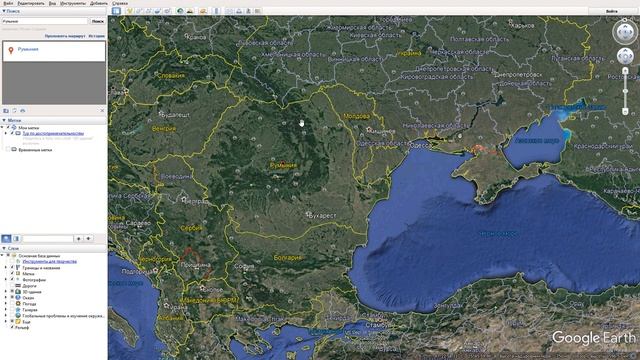Screen dimensions: 640x360
Task: Toggle 3D-здания layer checkbox
Action: pyautogui.click(x=12, y=292)
